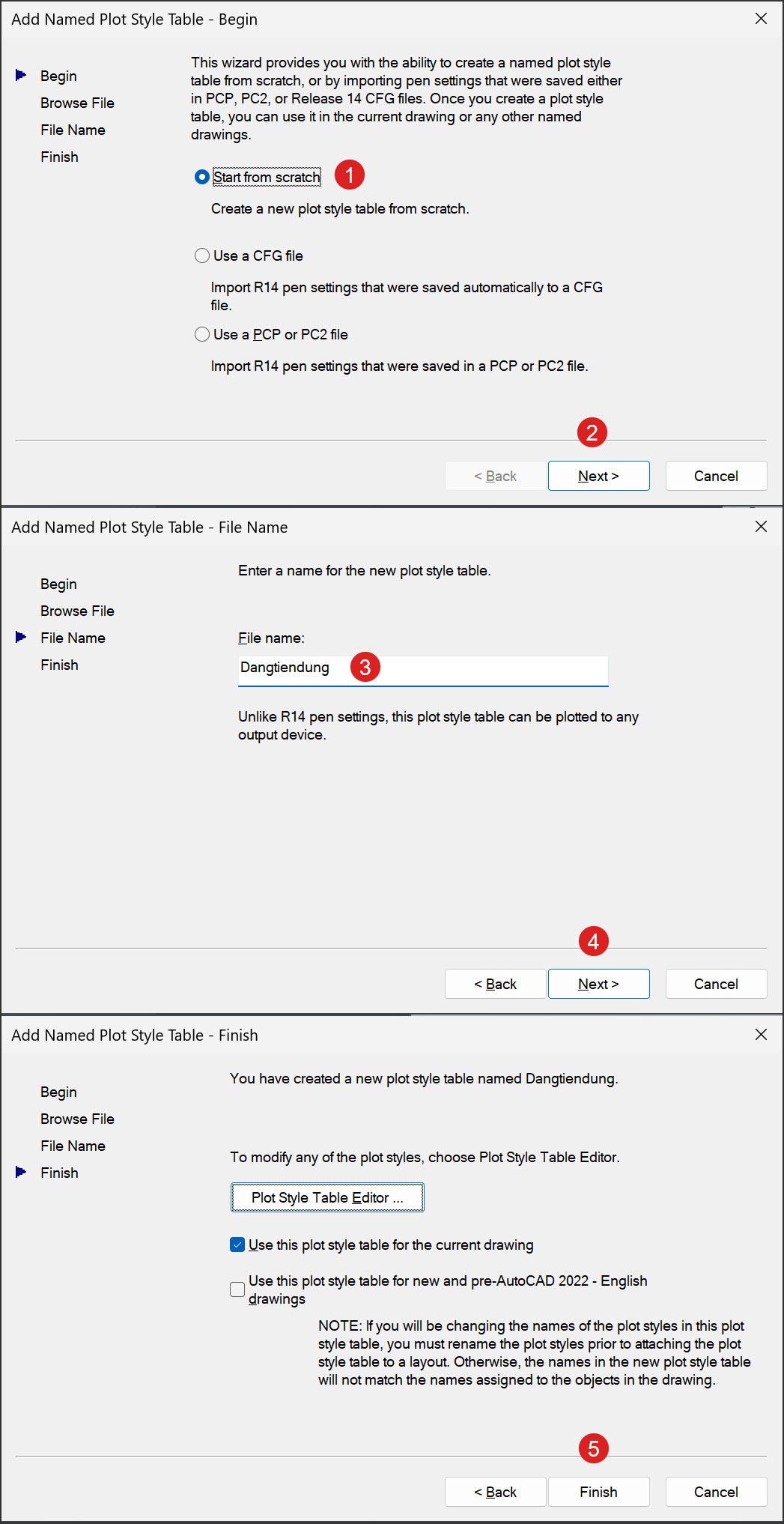Go Back from the Finish step

coord(495,1492)
